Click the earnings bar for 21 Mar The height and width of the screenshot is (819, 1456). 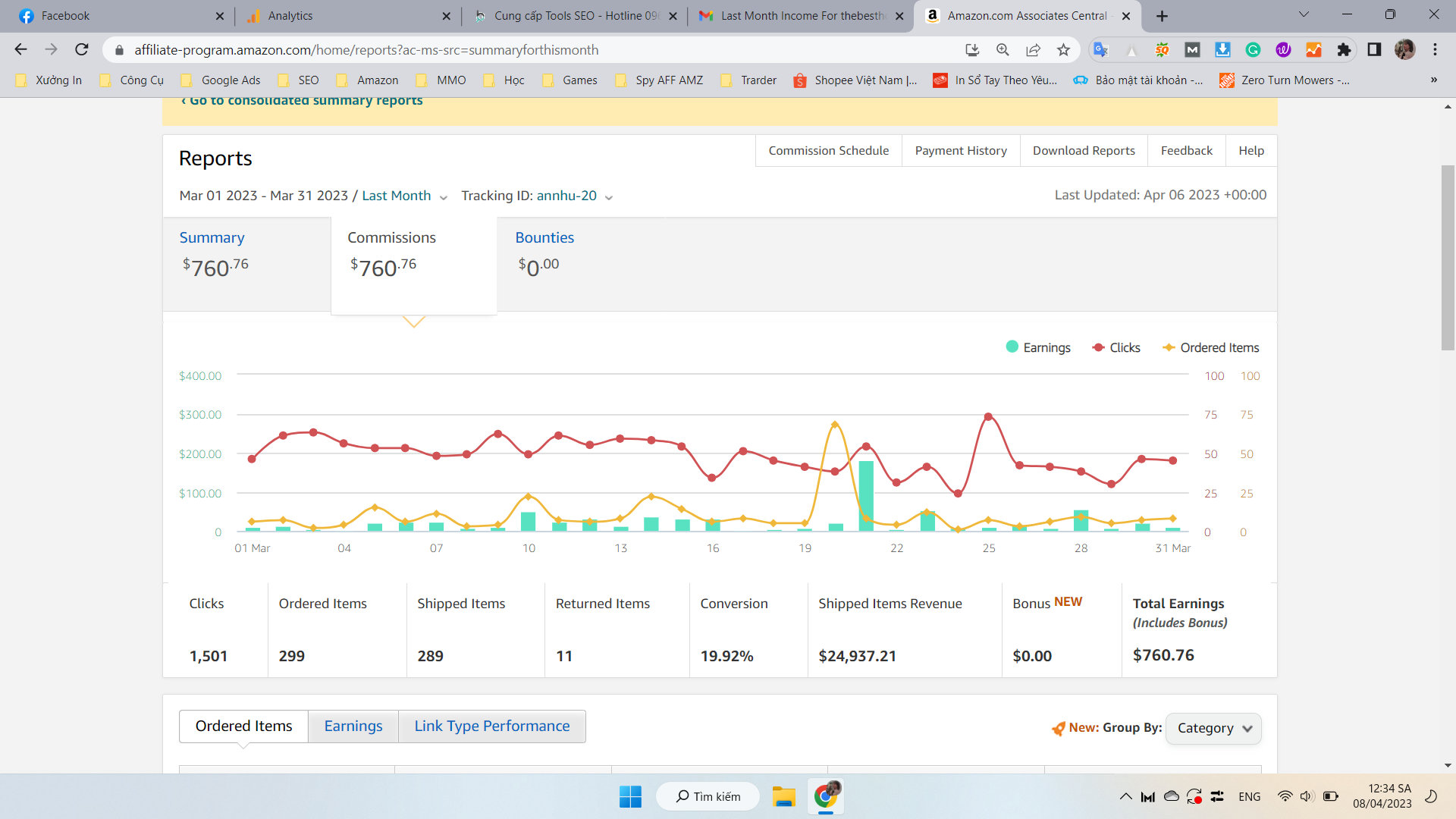pos(866,496)
